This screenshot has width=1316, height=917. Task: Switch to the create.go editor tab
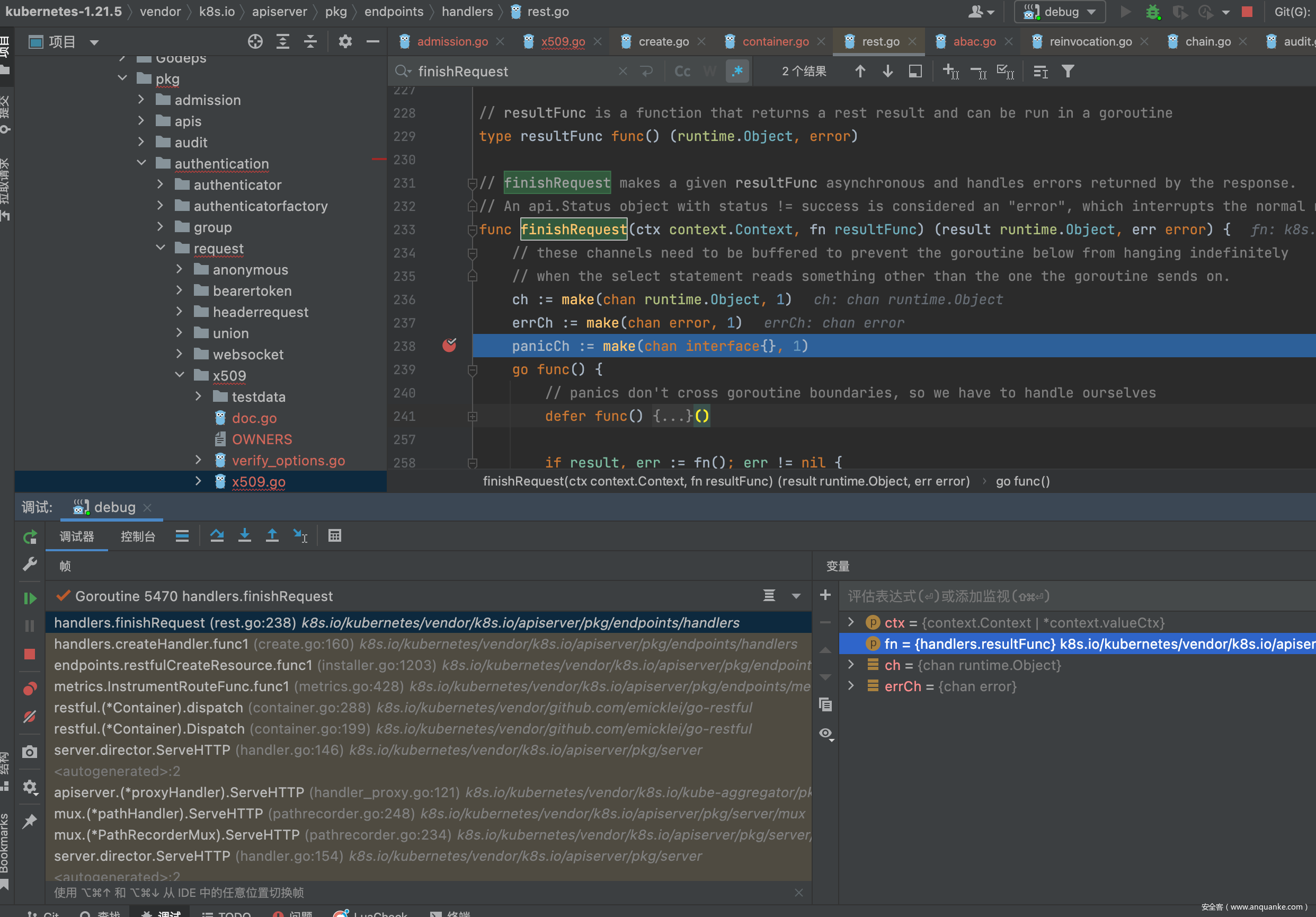pyautogui.click(x=663, y=41)
